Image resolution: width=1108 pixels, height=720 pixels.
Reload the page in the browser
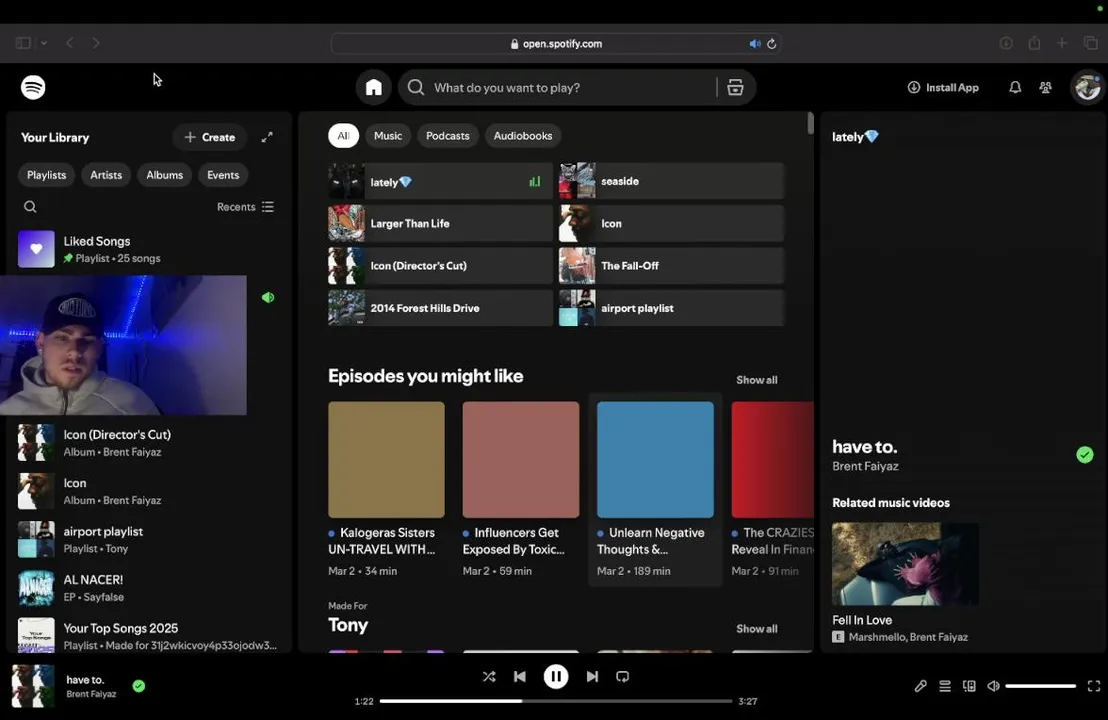click(772, 44)
